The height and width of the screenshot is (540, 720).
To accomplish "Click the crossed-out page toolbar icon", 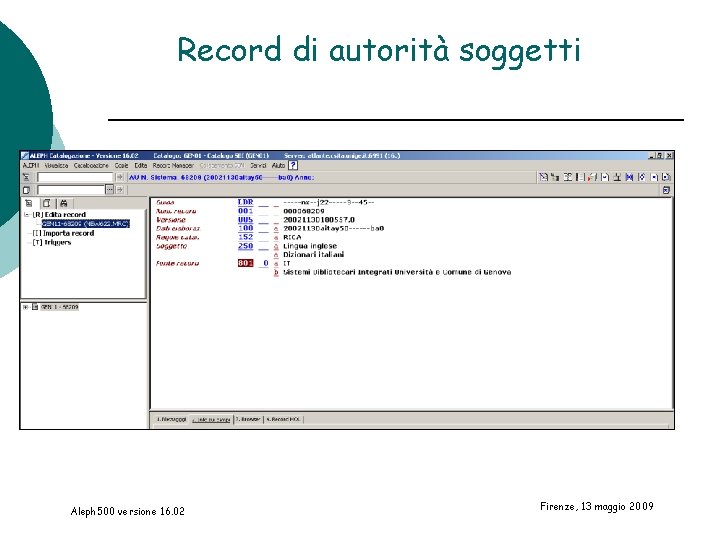I will pyautogui.click(x=543, y=177).
